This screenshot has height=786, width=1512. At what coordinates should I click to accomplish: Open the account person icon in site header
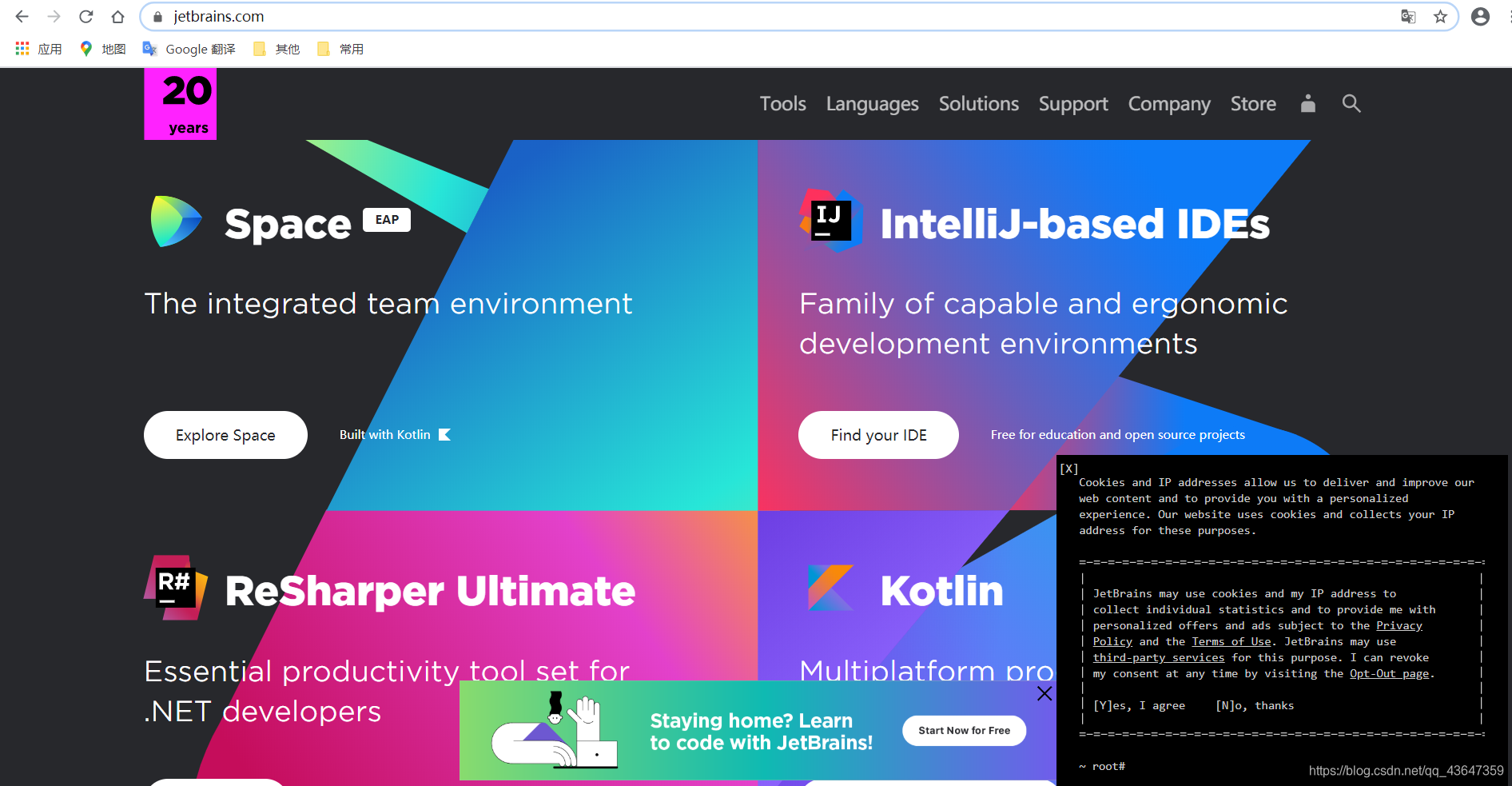pyautogui.click(x=1307, y=103)
